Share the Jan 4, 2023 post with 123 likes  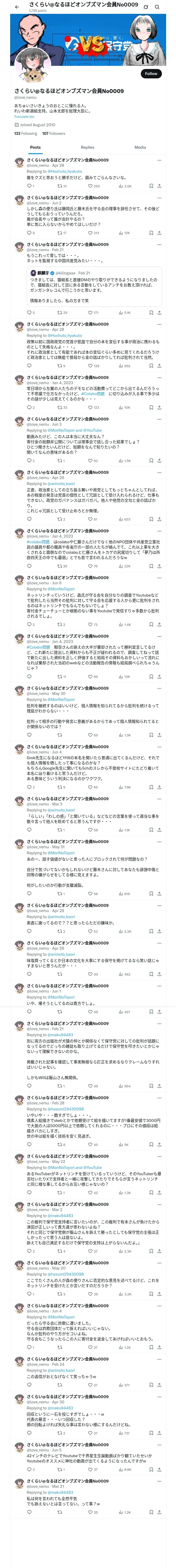click(x=159, y=407)
